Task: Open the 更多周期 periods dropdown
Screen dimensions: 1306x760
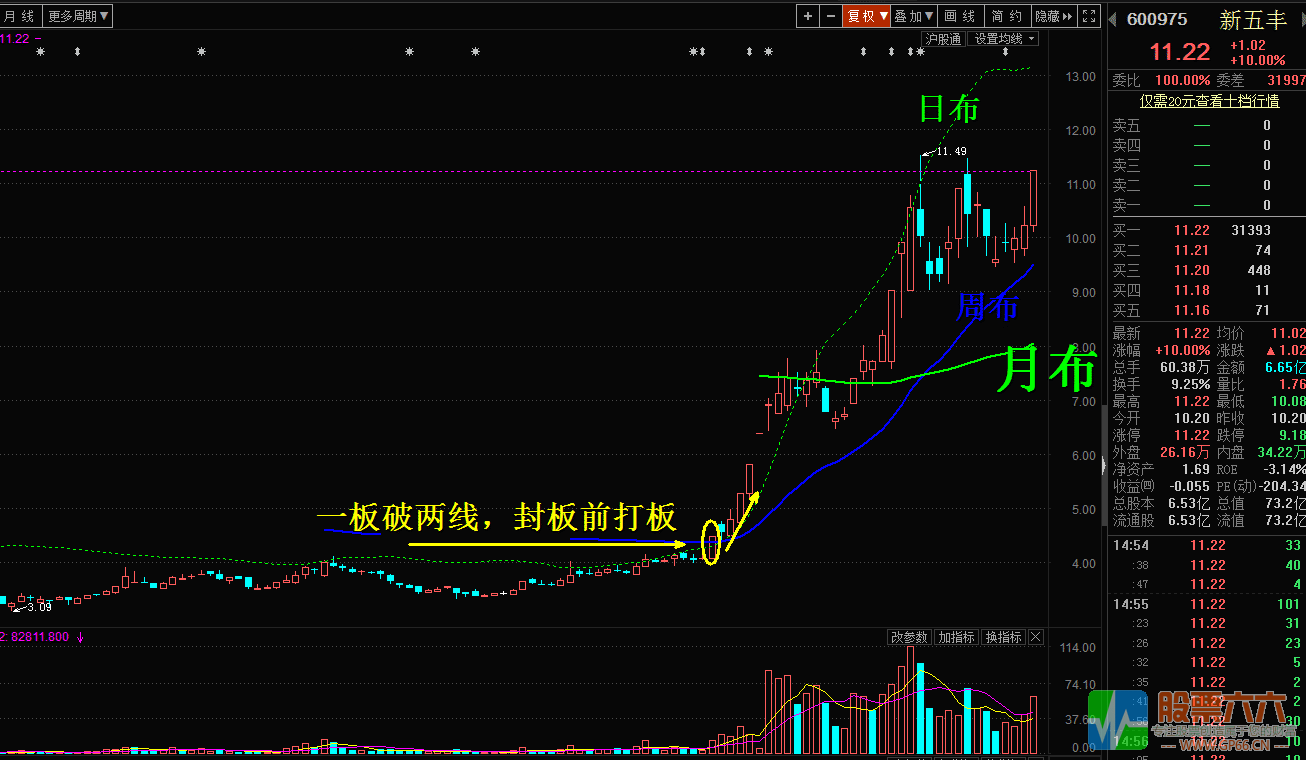Action: (79, 16)
